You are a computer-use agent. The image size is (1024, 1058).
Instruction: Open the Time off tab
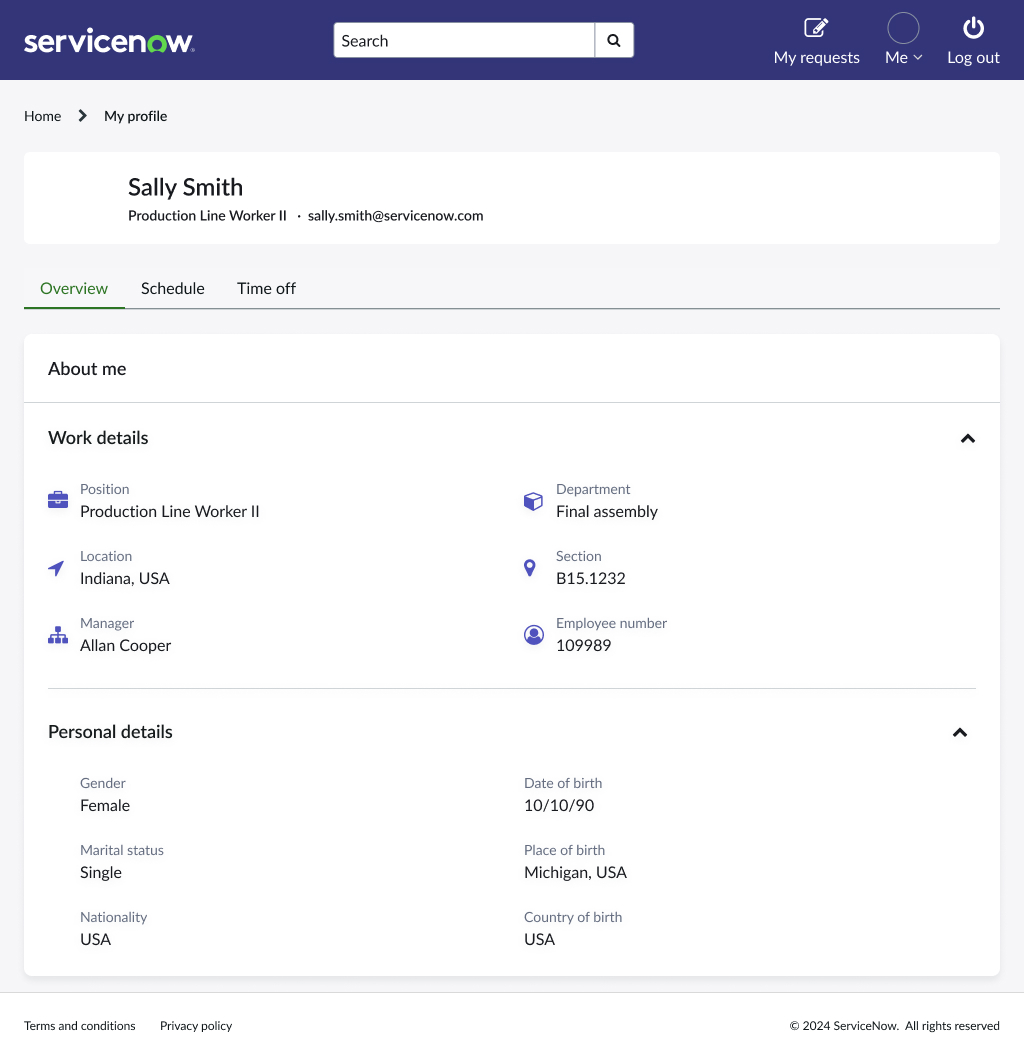(x=266, y=288)
